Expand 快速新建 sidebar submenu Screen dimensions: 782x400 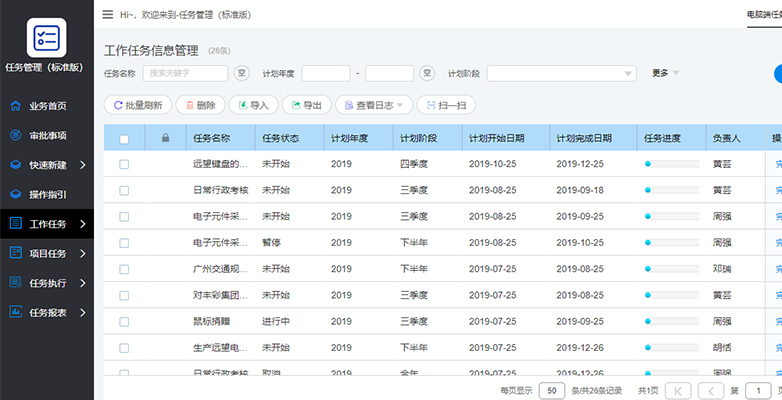47,165
